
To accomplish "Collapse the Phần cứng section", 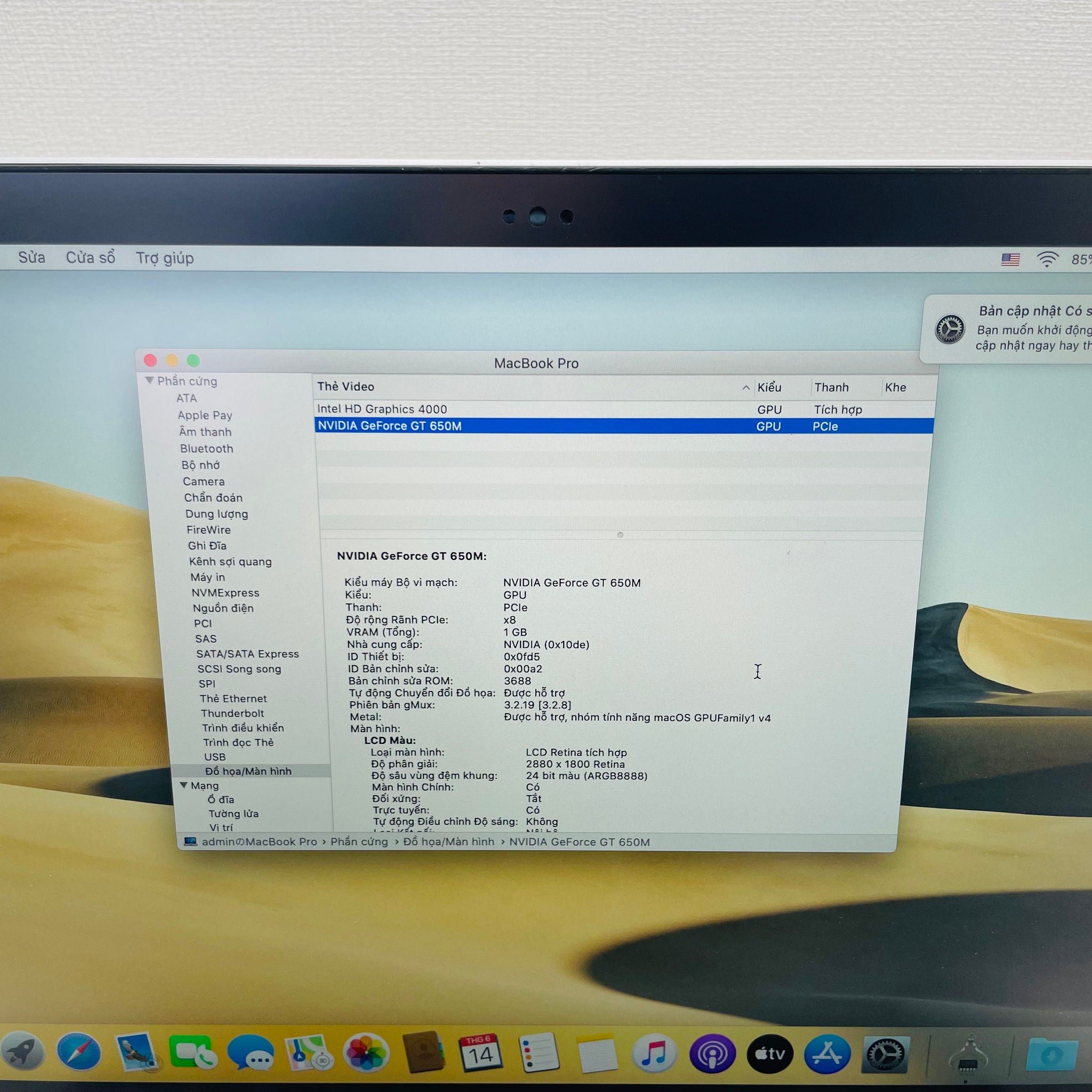I will point(150,380).
